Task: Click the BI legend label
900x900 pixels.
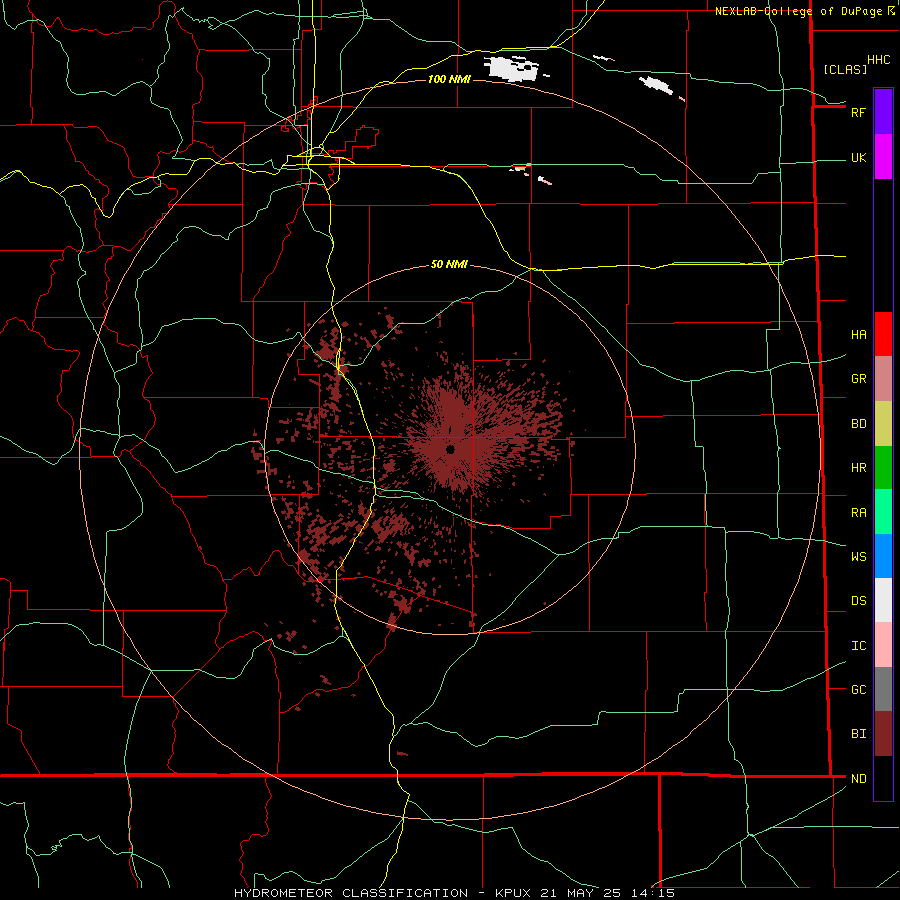Action: pos(858,734)
